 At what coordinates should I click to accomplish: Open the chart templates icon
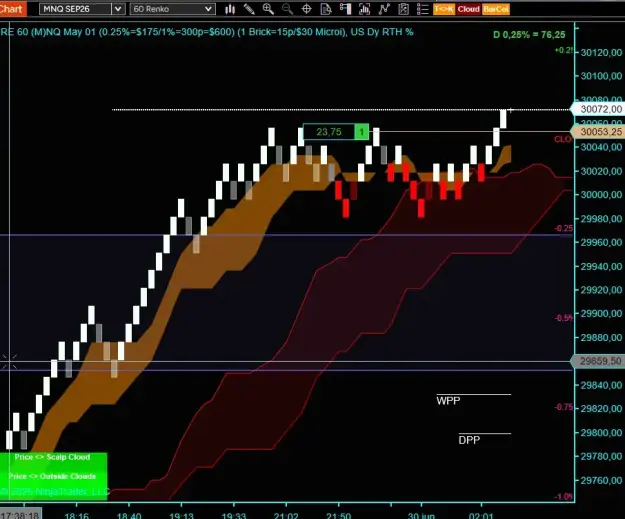[x=403, y=9]
